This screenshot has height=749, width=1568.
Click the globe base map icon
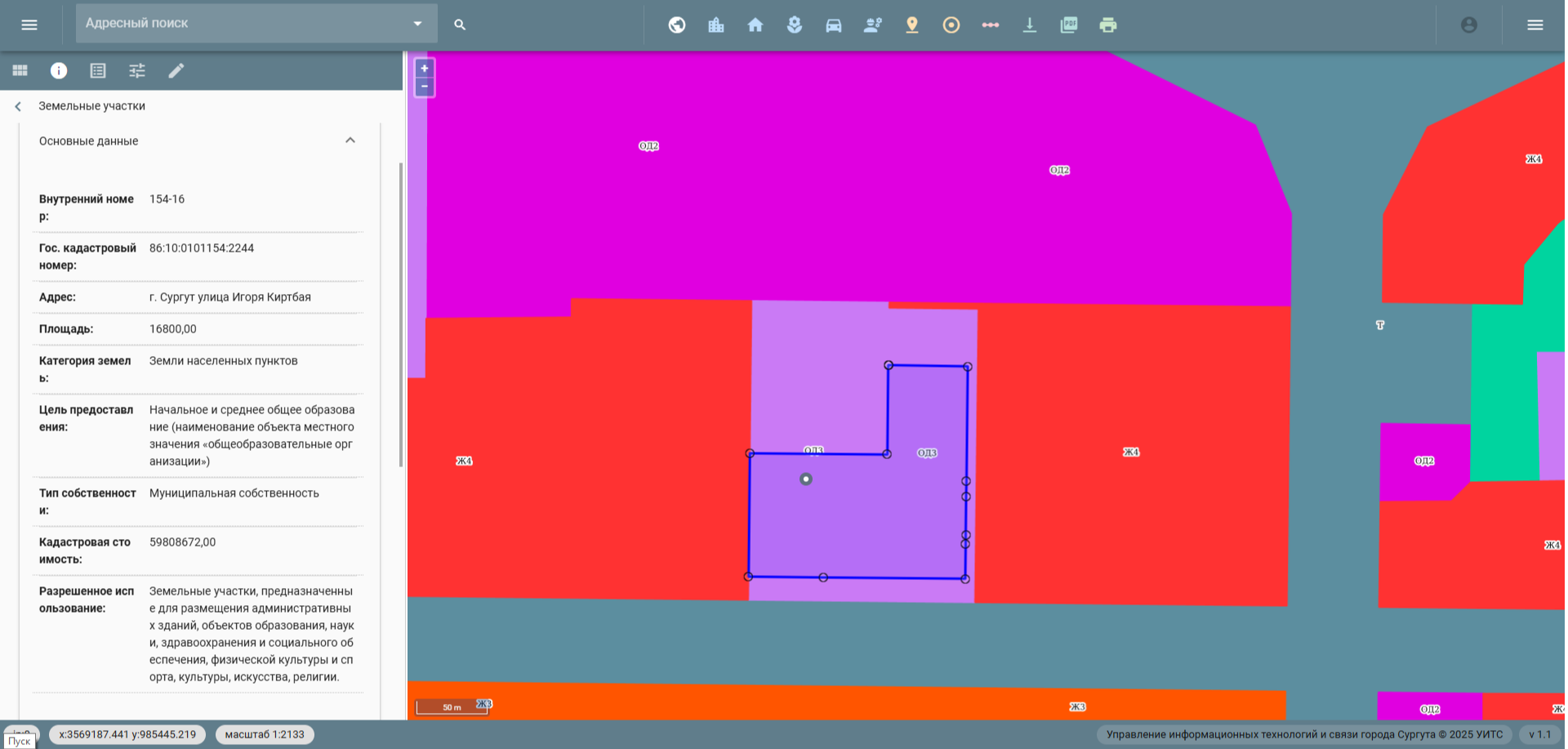[677, 25]
